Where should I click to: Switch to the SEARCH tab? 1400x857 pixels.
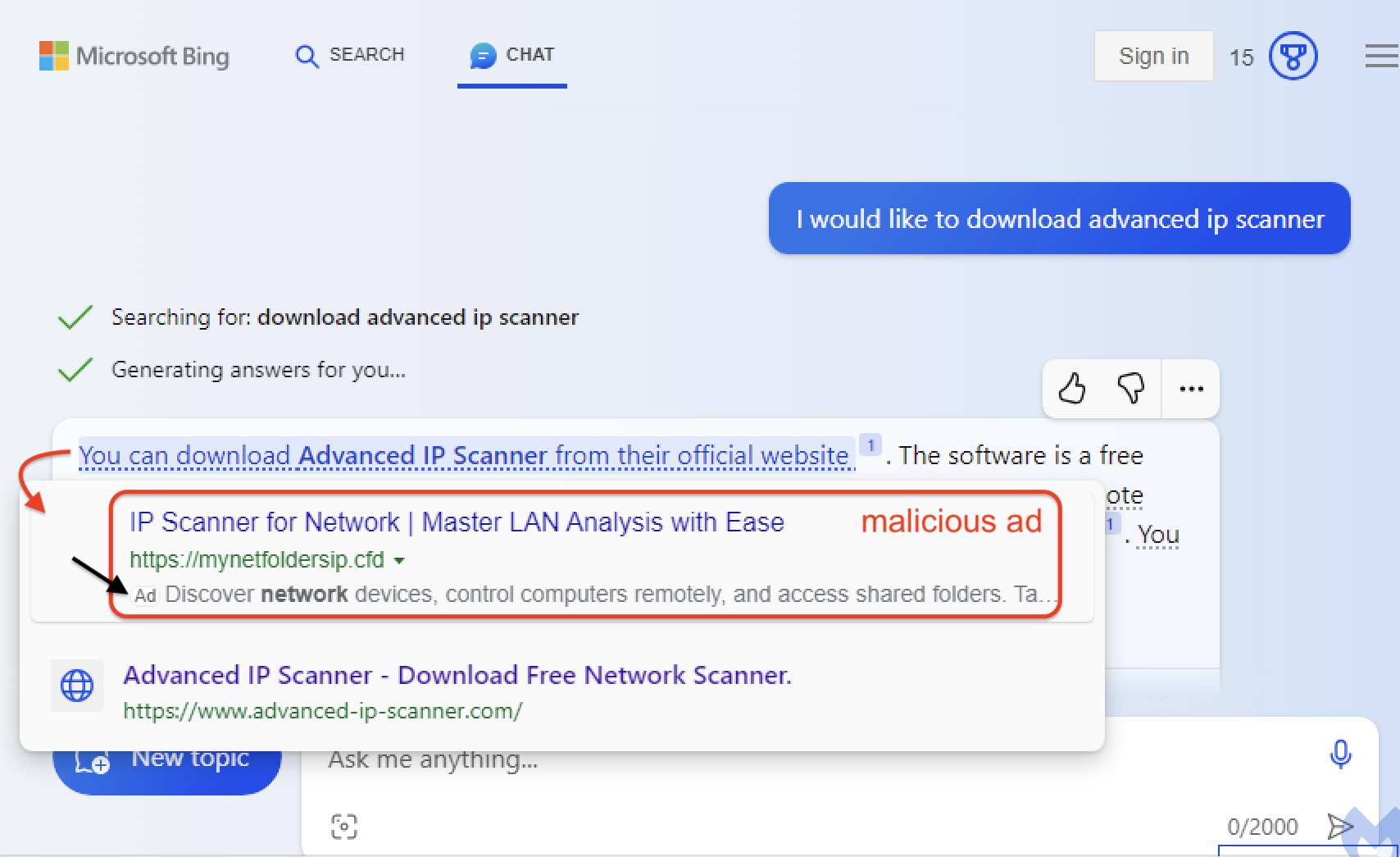(349, 55)
